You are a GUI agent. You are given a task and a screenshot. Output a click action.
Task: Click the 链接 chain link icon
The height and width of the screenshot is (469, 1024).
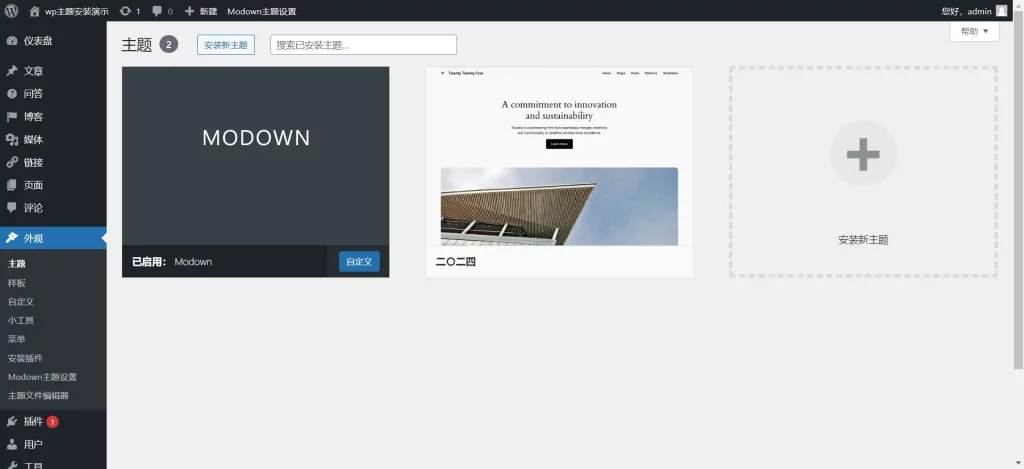[x=12, y=162]
